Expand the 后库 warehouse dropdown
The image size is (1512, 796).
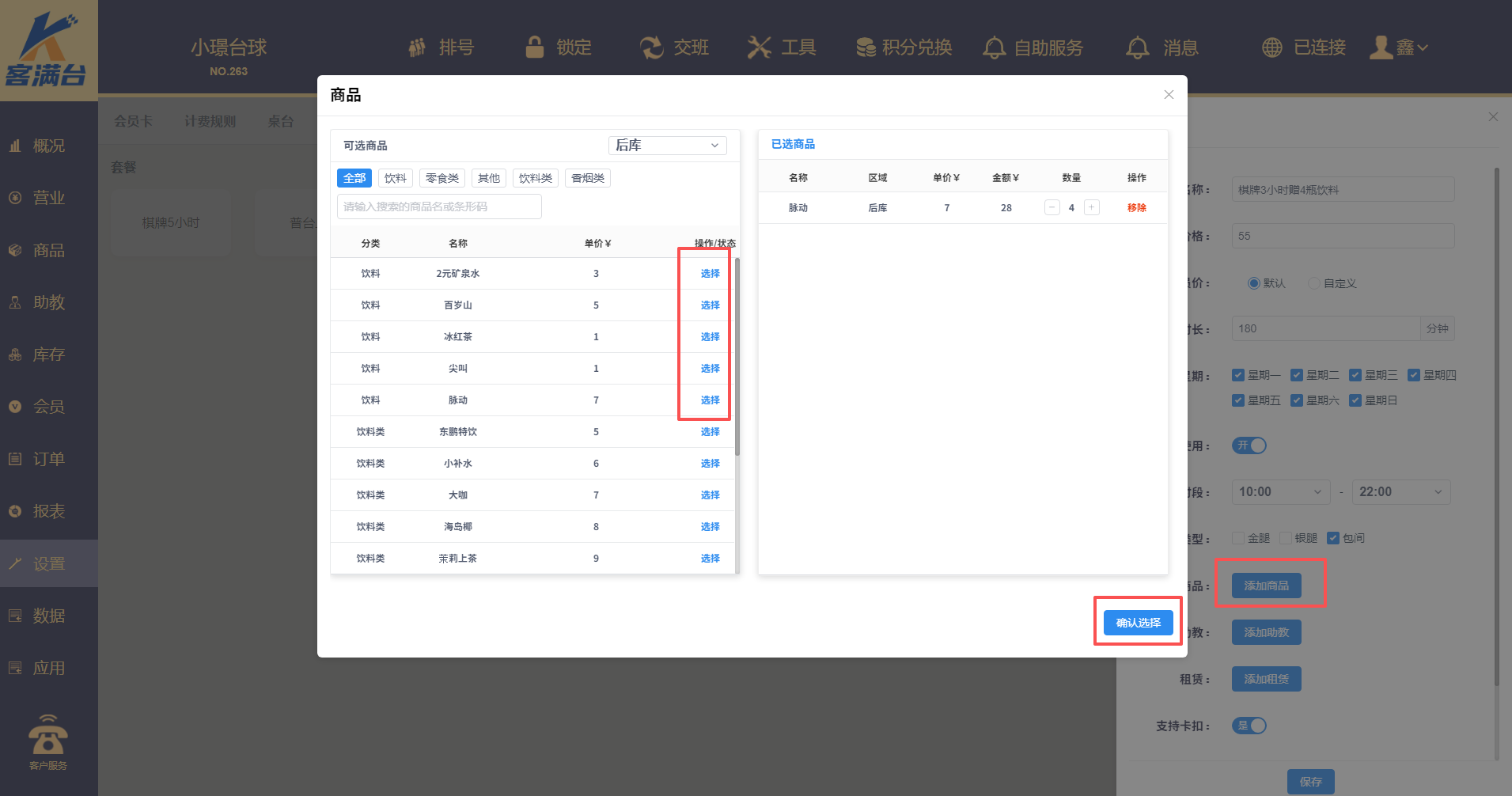(667, 146)
